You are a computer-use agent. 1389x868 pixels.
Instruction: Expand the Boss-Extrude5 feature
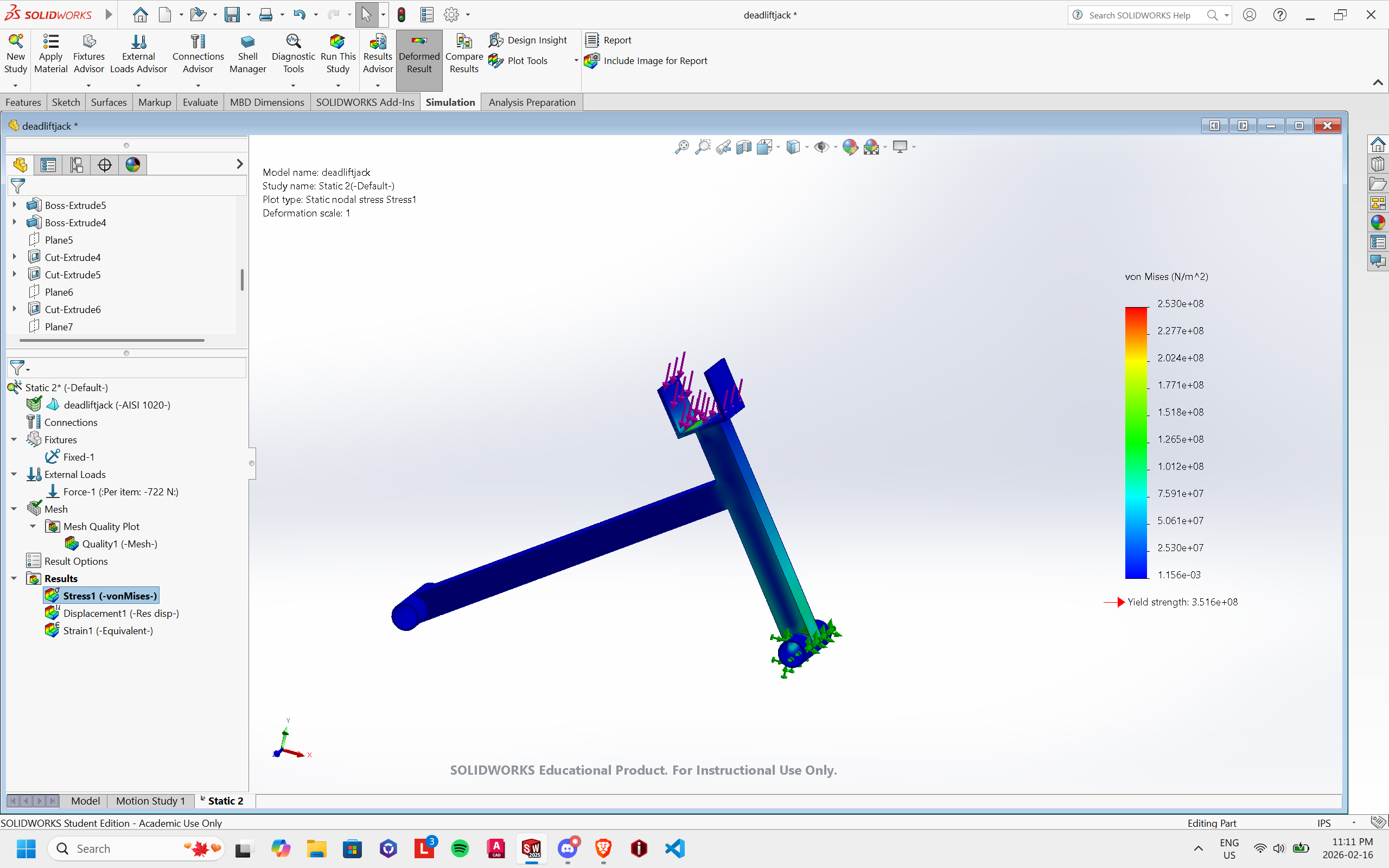15,205
